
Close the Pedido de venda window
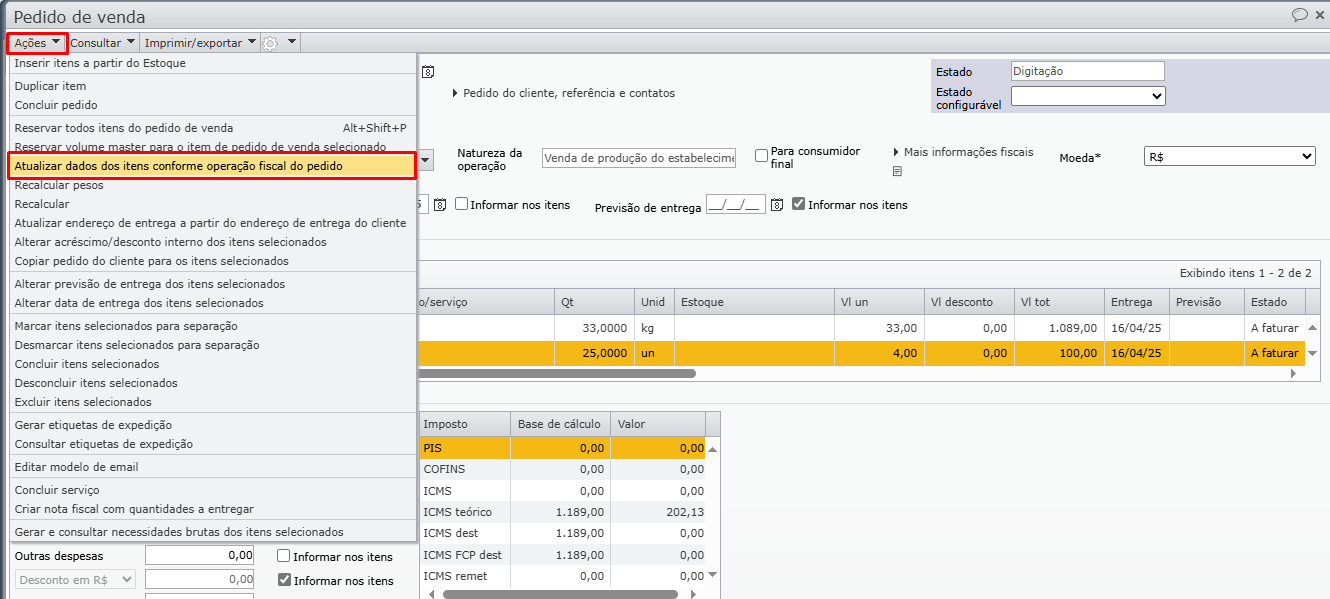[1320, 15]
